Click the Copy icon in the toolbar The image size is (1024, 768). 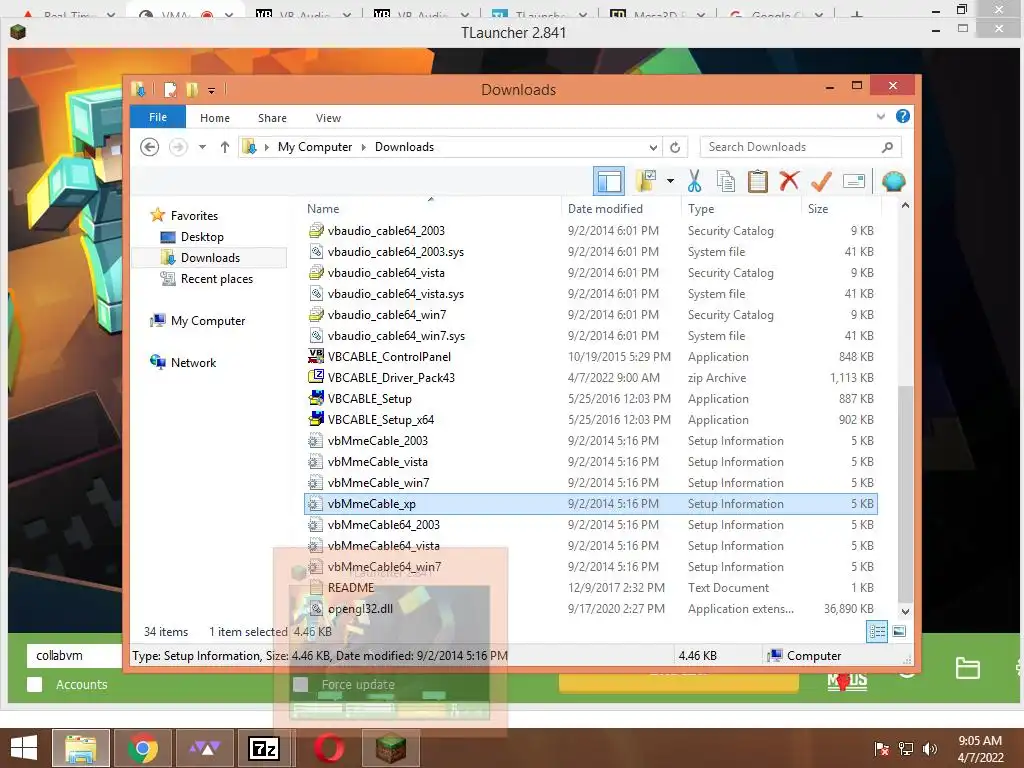point(726,182)
